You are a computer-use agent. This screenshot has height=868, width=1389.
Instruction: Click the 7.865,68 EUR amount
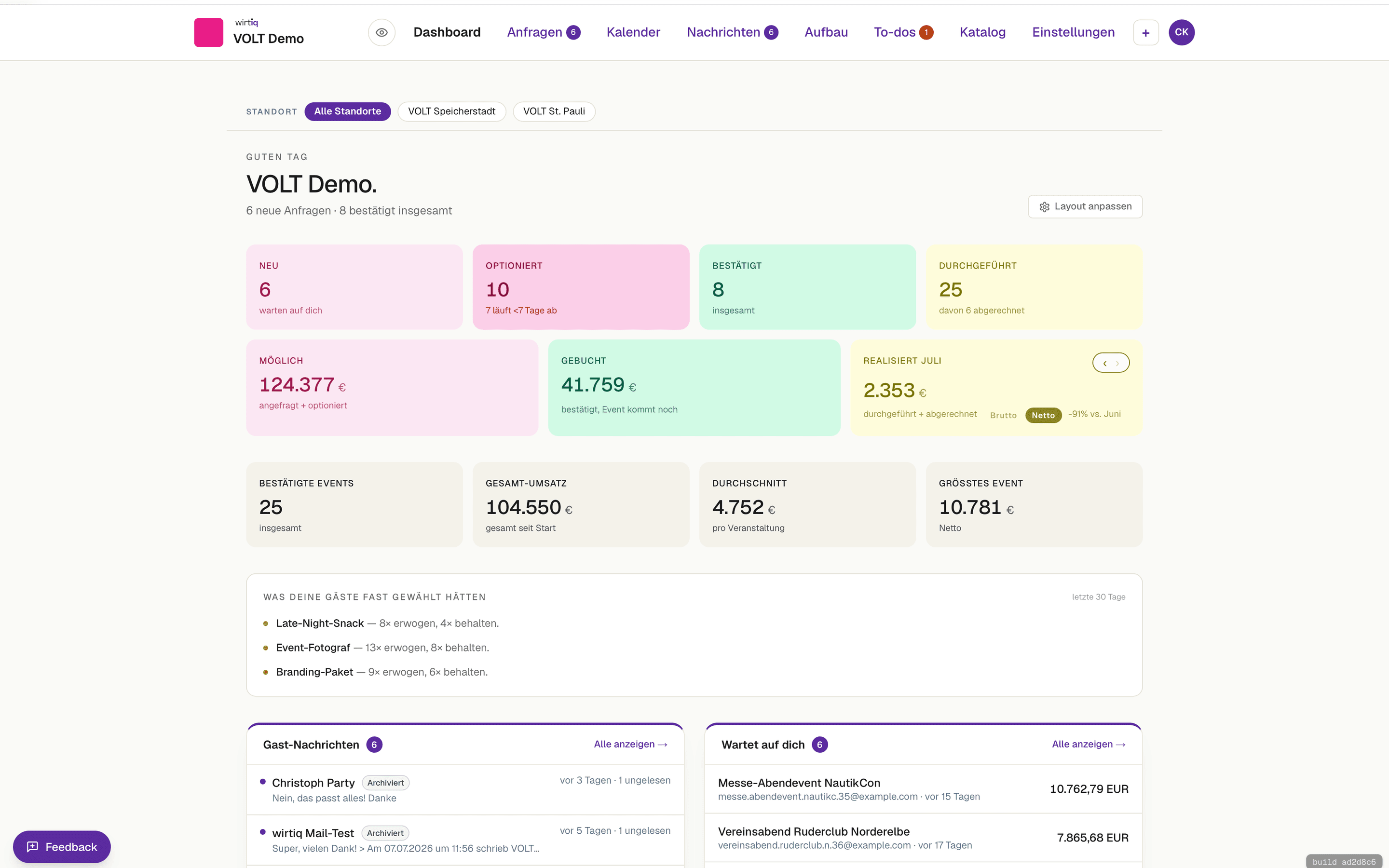pos(1092,838)
